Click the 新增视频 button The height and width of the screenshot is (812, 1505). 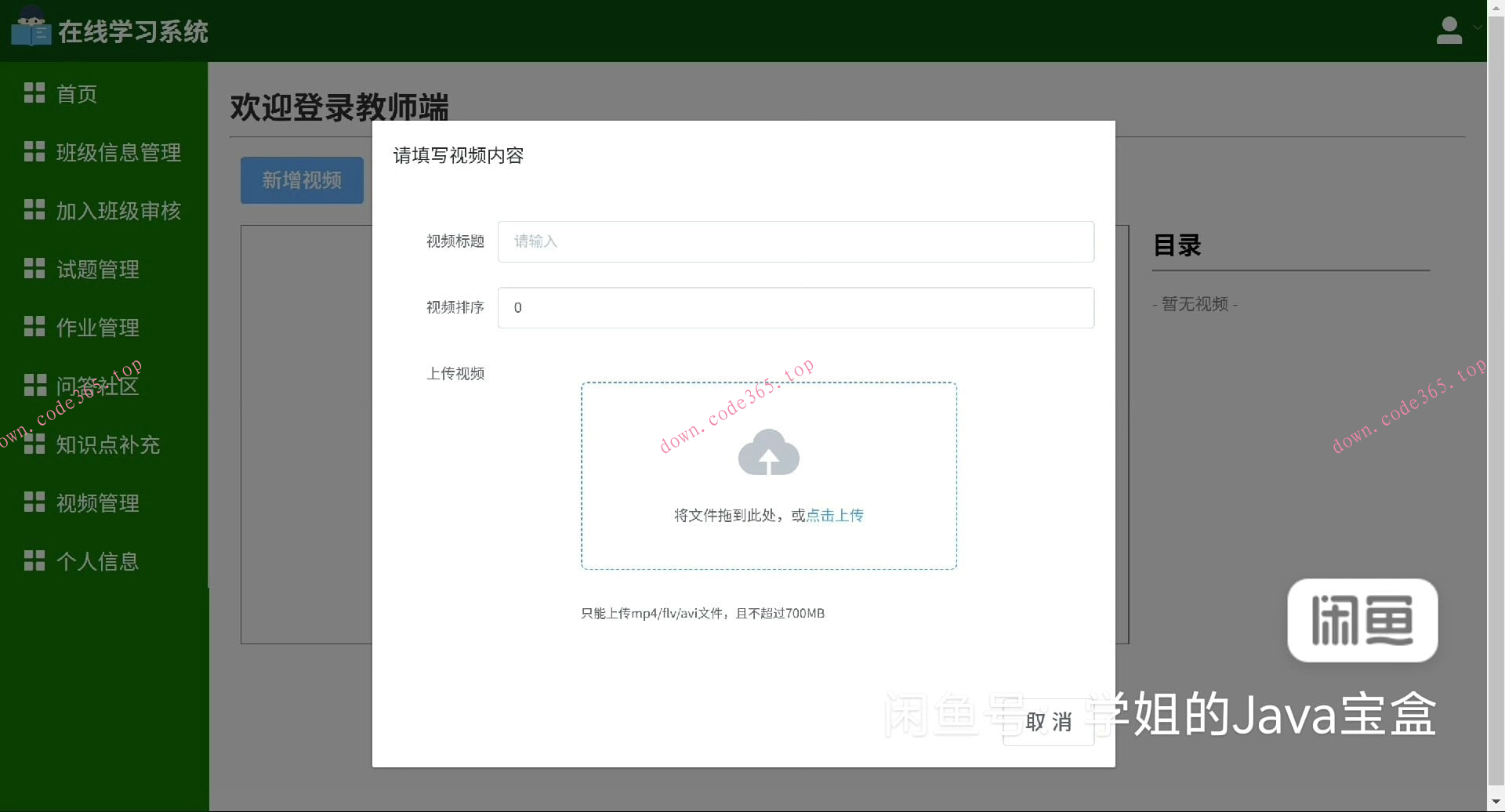[x=302, y=180]
